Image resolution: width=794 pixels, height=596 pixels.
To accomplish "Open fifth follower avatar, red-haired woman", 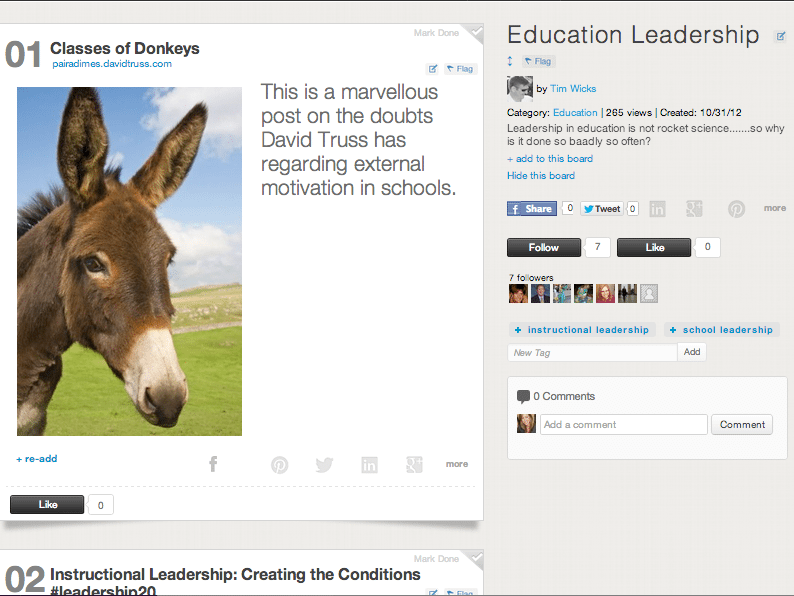I will click(x=605, y=293).
